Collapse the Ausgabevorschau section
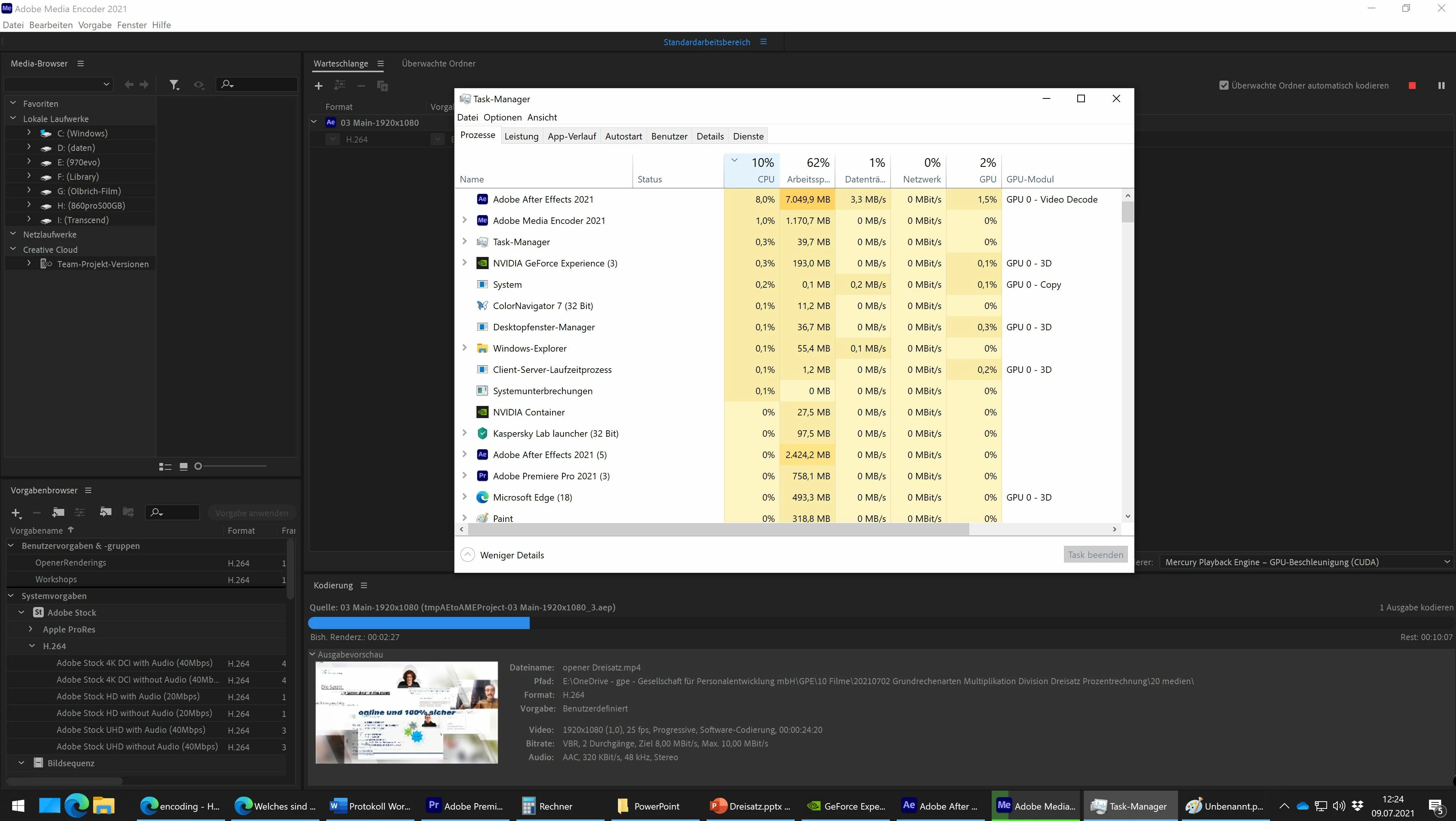This screenshot has height=821, width=1456. pyautogui.click(x=313, y=654)
